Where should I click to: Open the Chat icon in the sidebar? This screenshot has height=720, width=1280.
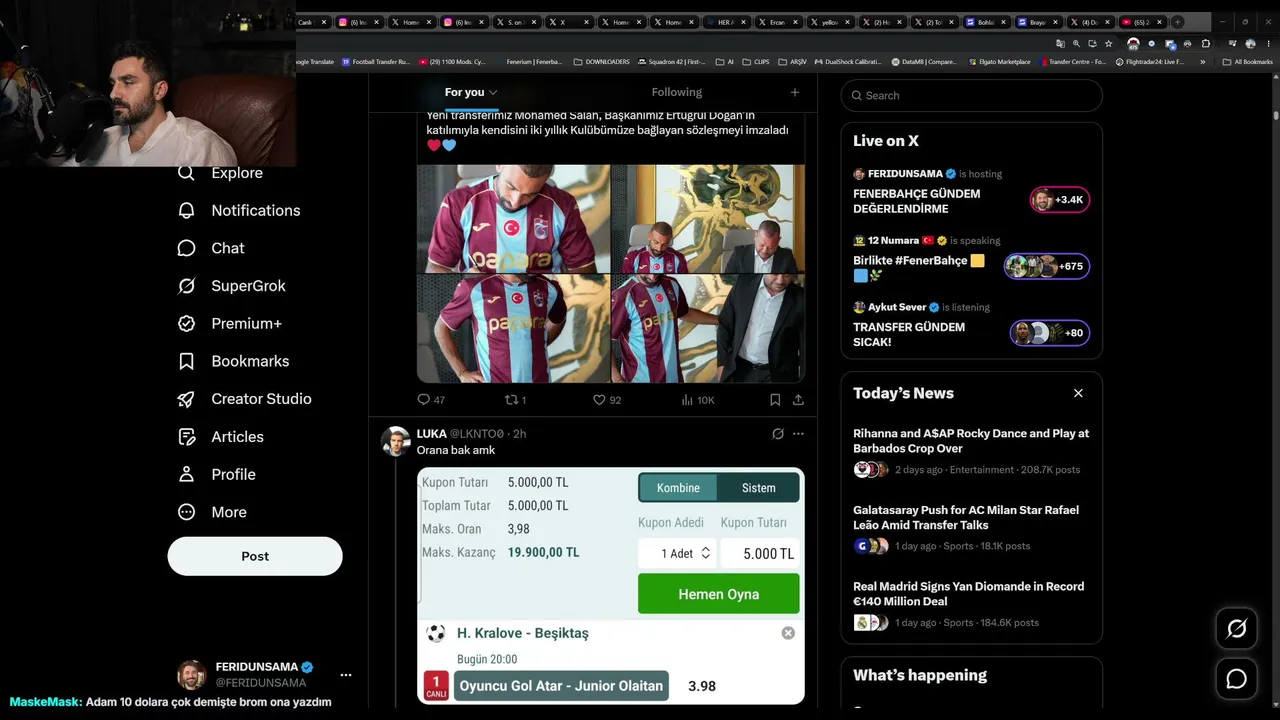point(186,248)
